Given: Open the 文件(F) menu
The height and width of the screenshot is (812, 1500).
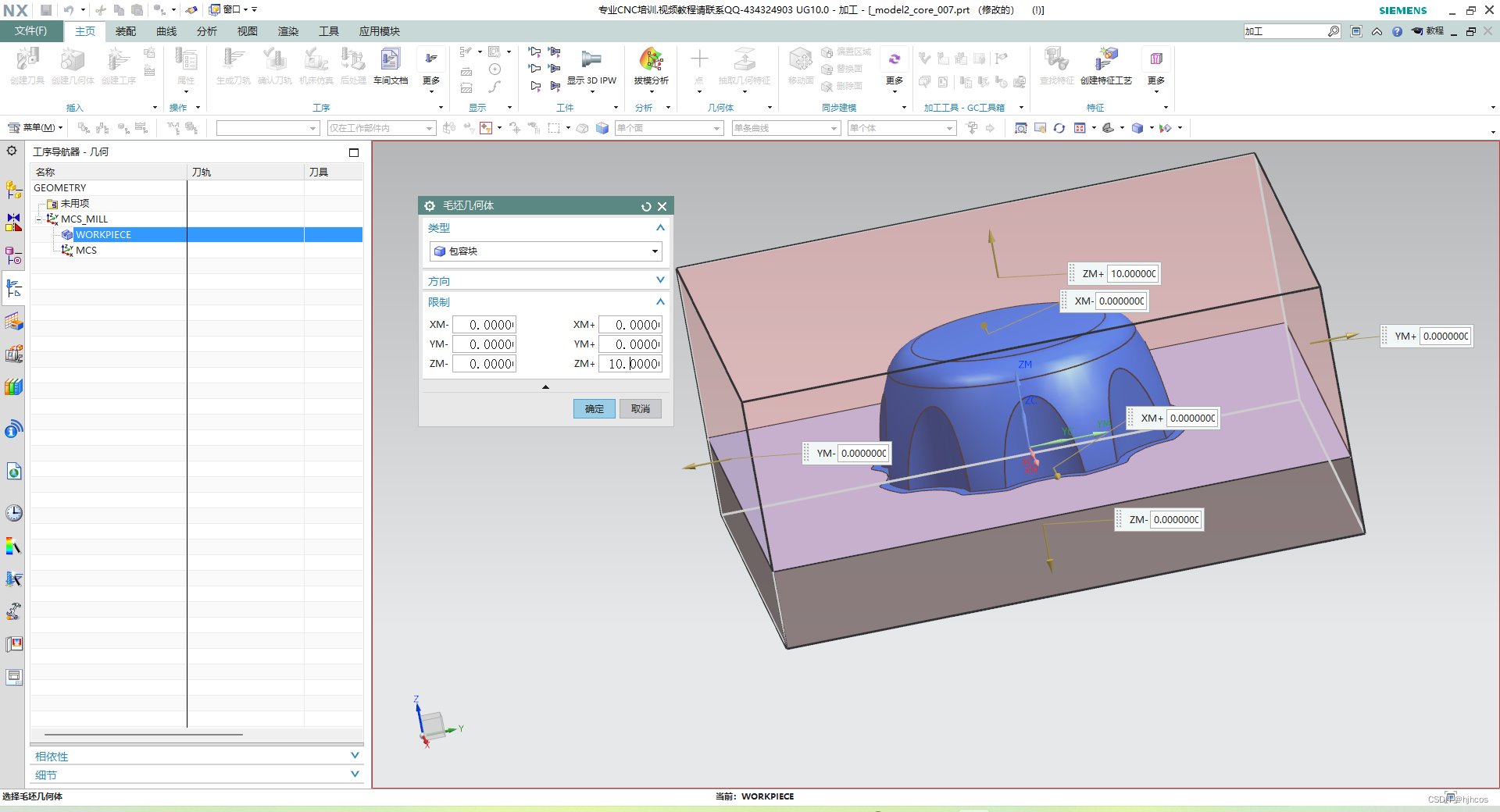Looking at the screenshot, I should point(30,31).
